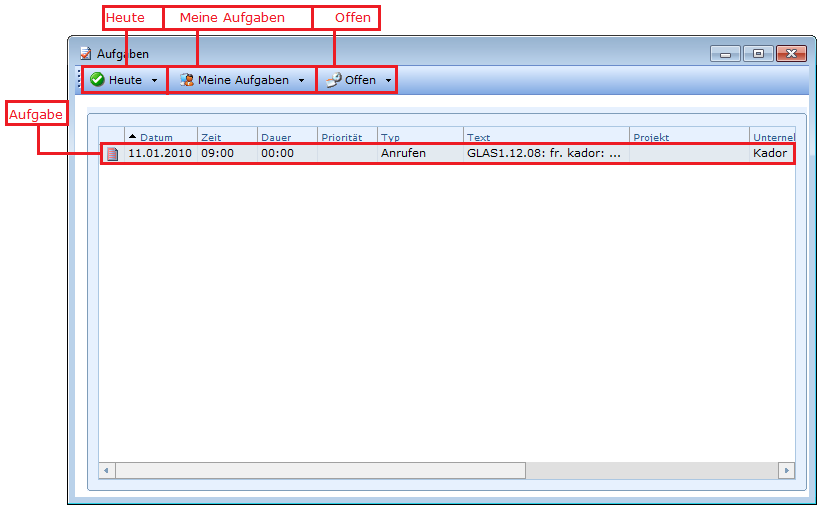The height and width of the screenshot is (506, 819).
Task: Click the green checkmark Heute icon
Action: [x=97, y=80]
